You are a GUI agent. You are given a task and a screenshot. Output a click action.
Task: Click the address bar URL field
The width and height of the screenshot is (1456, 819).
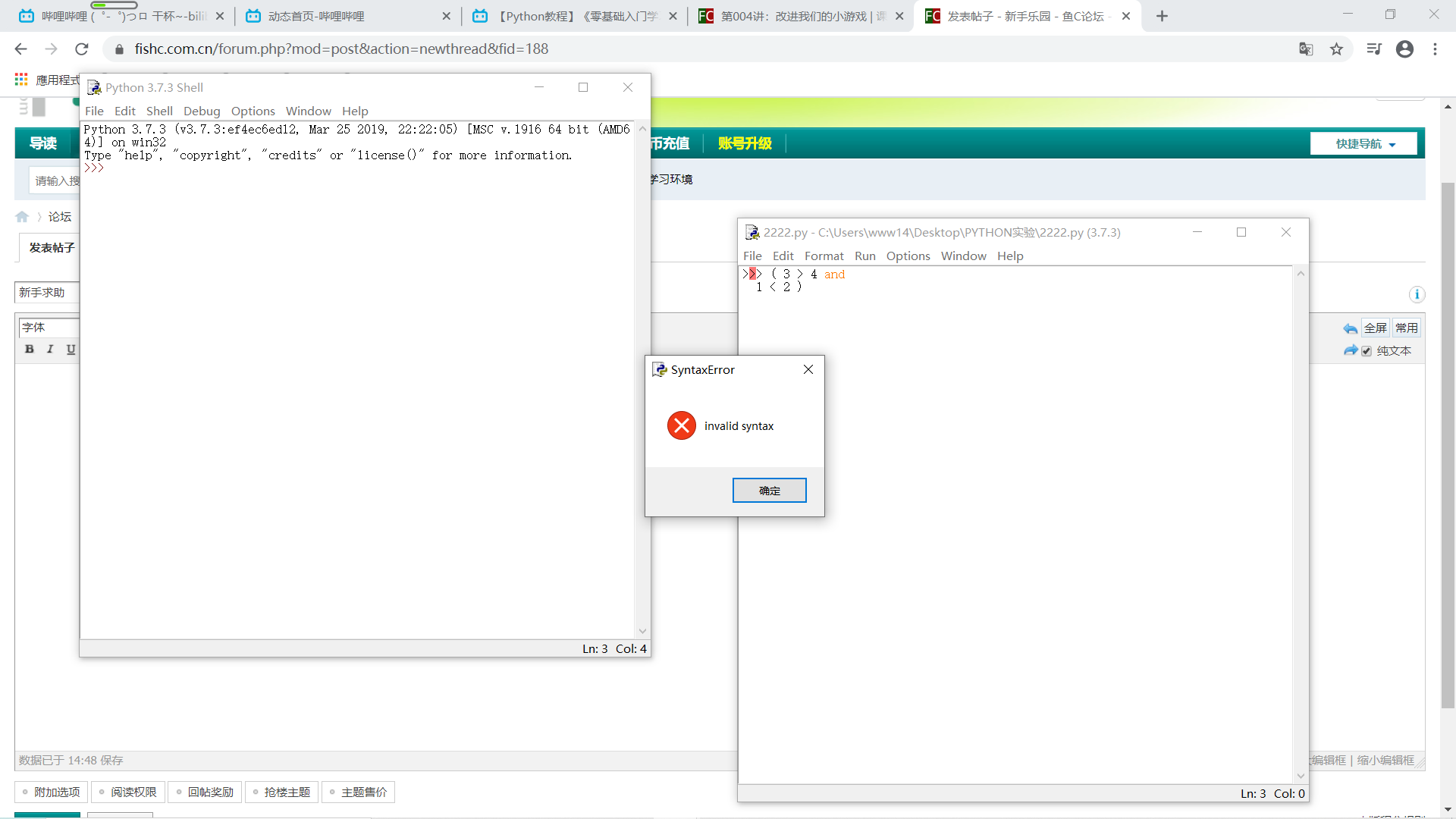(705, 49)
